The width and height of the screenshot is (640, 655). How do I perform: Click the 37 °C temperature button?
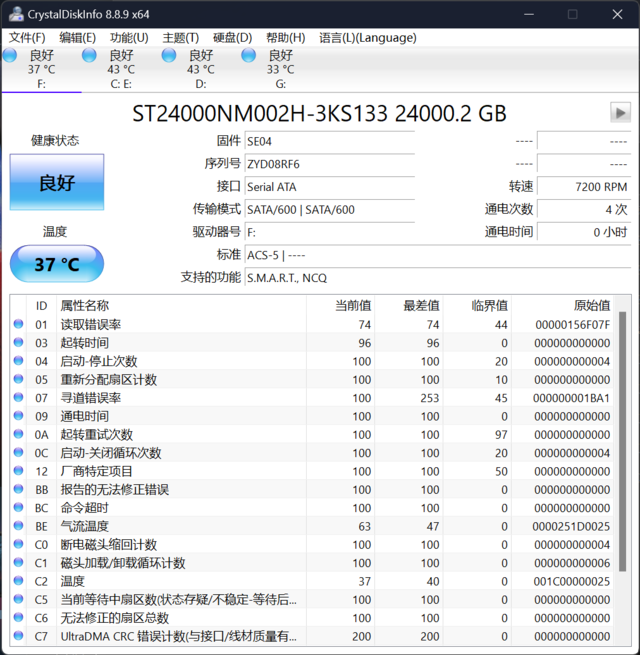[x=57, y=264]
